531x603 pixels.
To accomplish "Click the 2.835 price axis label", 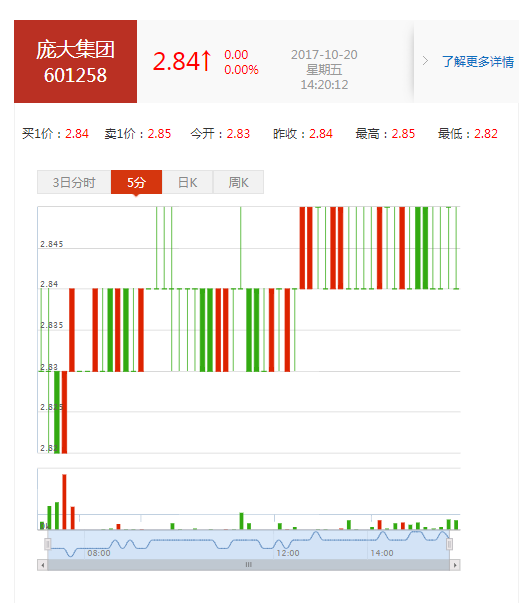I will [x=52, y=325].
